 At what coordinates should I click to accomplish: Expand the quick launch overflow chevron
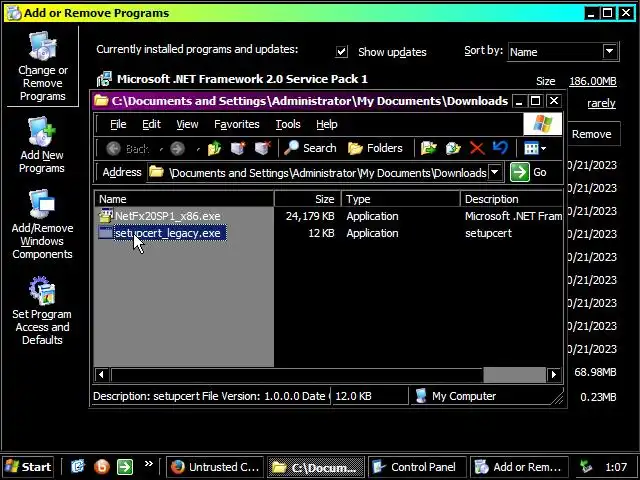(149, 463)
